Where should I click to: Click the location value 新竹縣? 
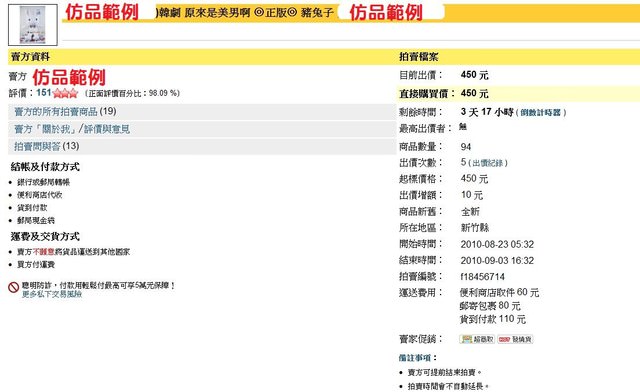click(475, 227)
